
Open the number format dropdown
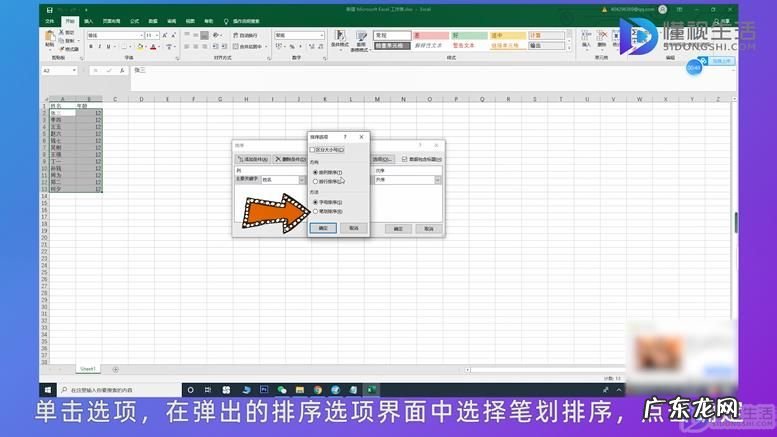[322, 35]
